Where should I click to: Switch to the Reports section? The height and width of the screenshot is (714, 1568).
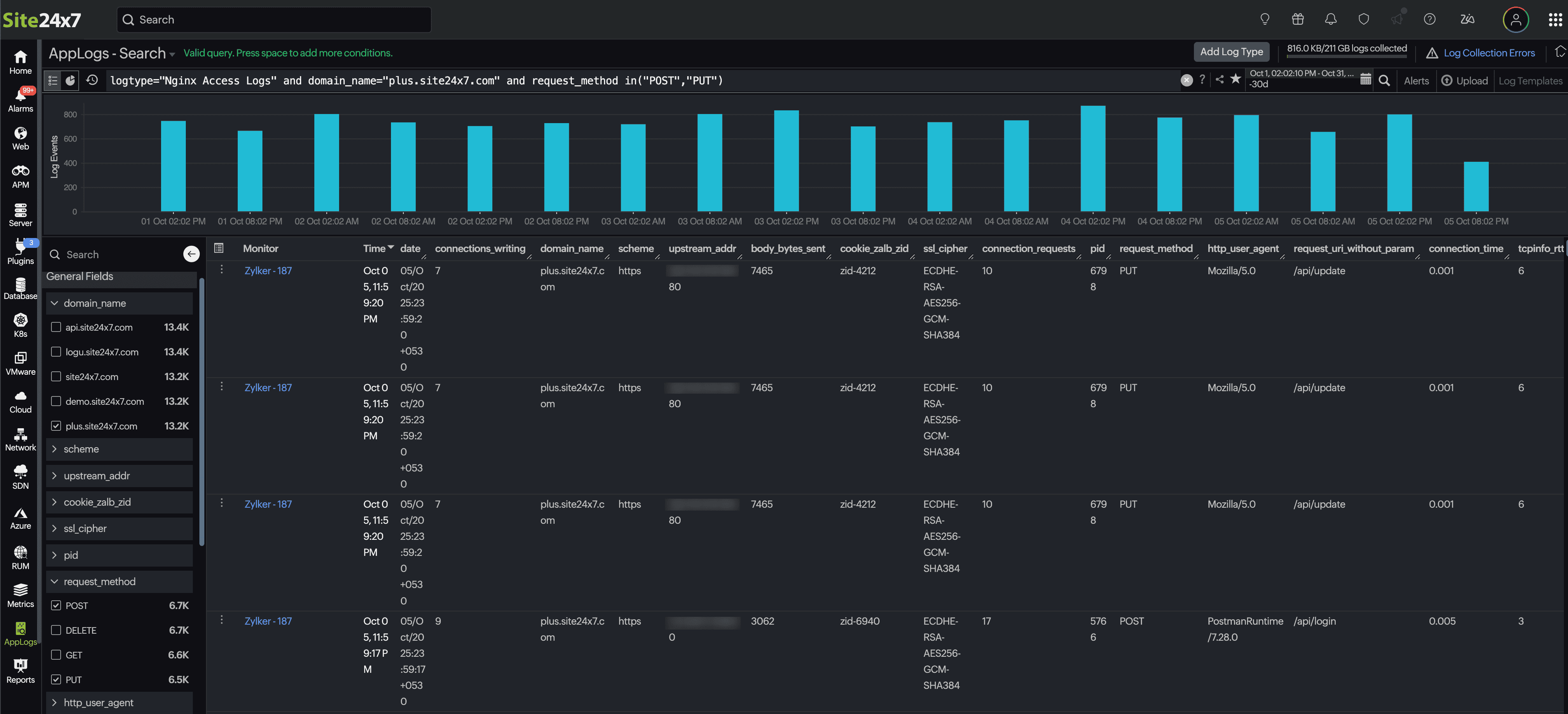click(x=20, y=670)
